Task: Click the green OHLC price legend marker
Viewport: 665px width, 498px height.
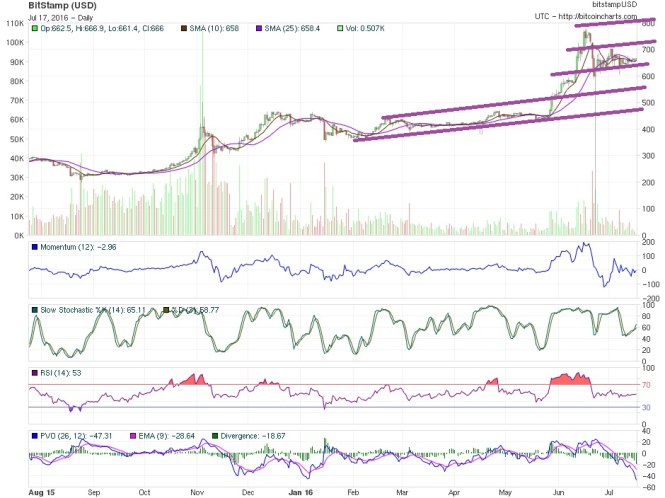Action: [36, 29]
